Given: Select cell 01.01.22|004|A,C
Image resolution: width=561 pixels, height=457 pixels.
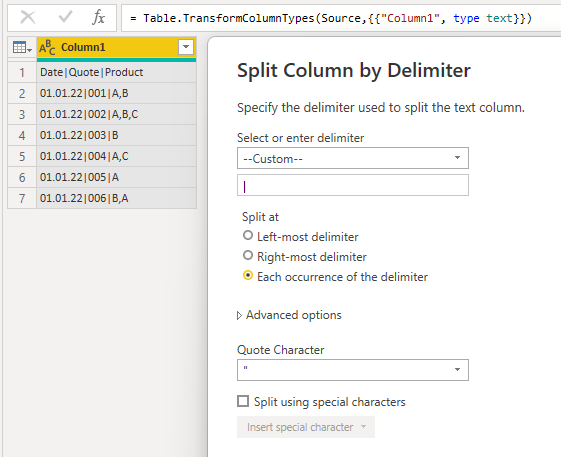Looking at the screenshot, I should [116, 156].
